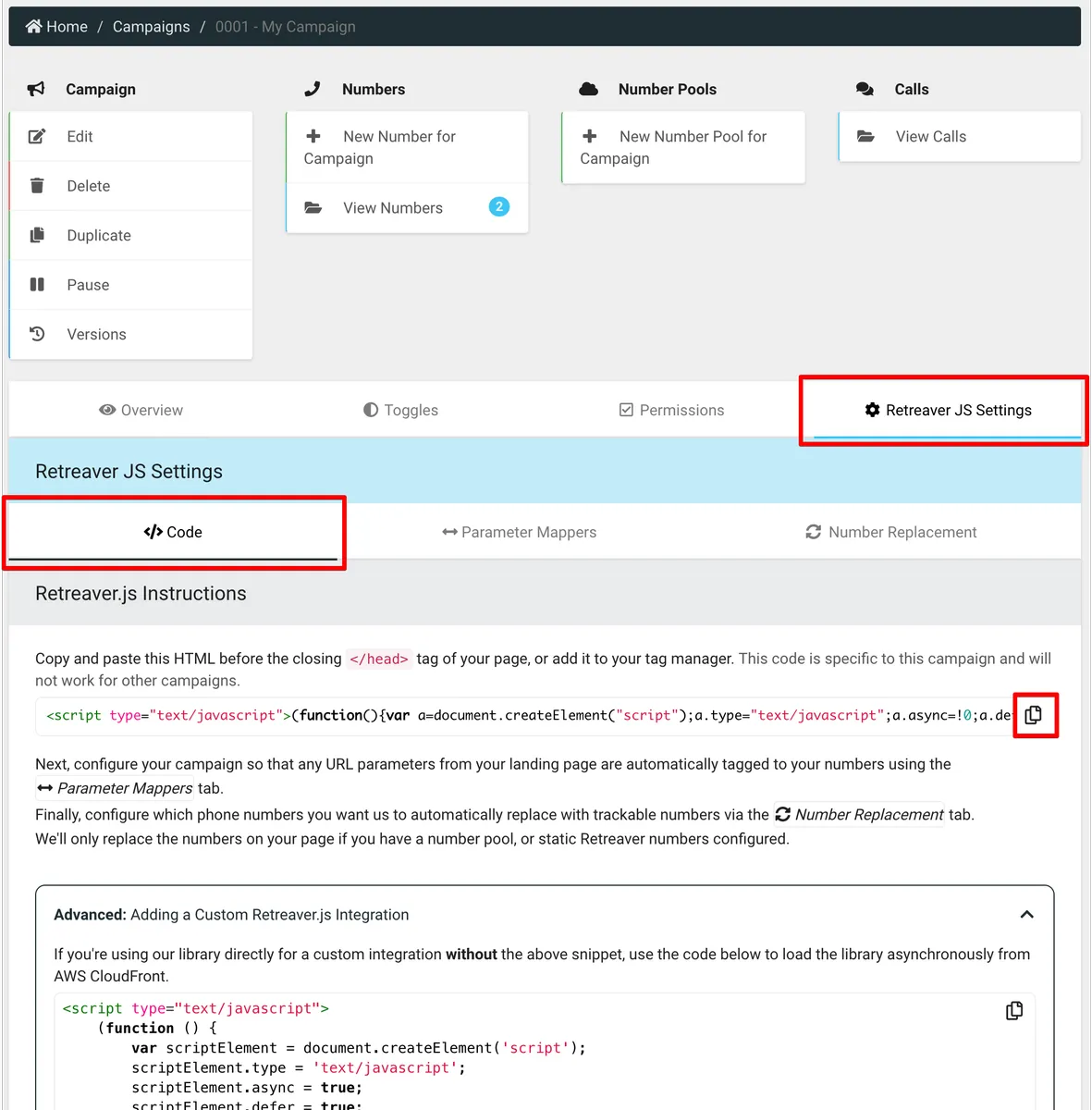Viewport: 1092px width, 1110px height.
Task: Open View Calls
Action: (x=960, y=137)
